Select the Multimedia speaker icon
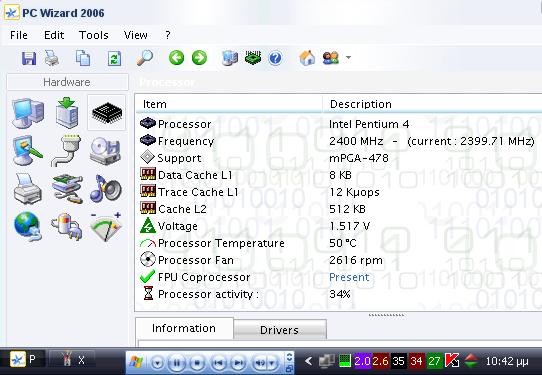This screenshot has width=542, height=375. [106, 189]
